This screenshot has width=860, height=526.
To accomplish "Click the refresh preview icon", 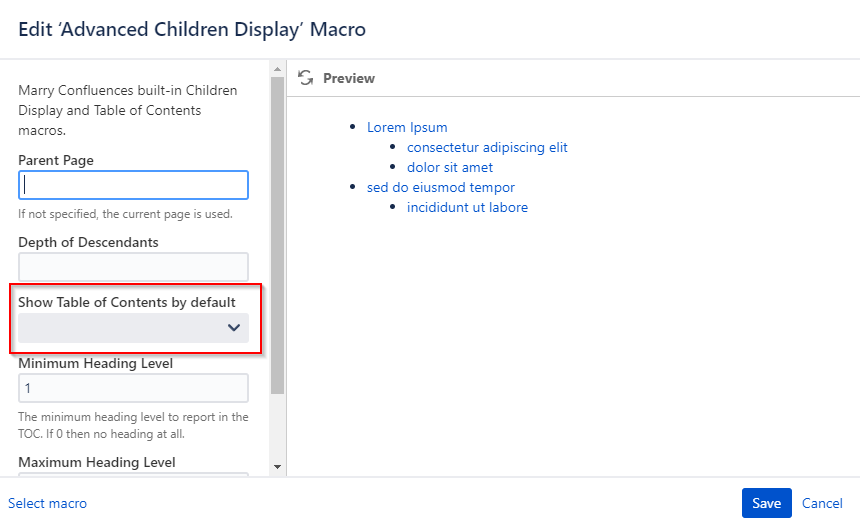I will pyautogui.click(x=305, y=78).
